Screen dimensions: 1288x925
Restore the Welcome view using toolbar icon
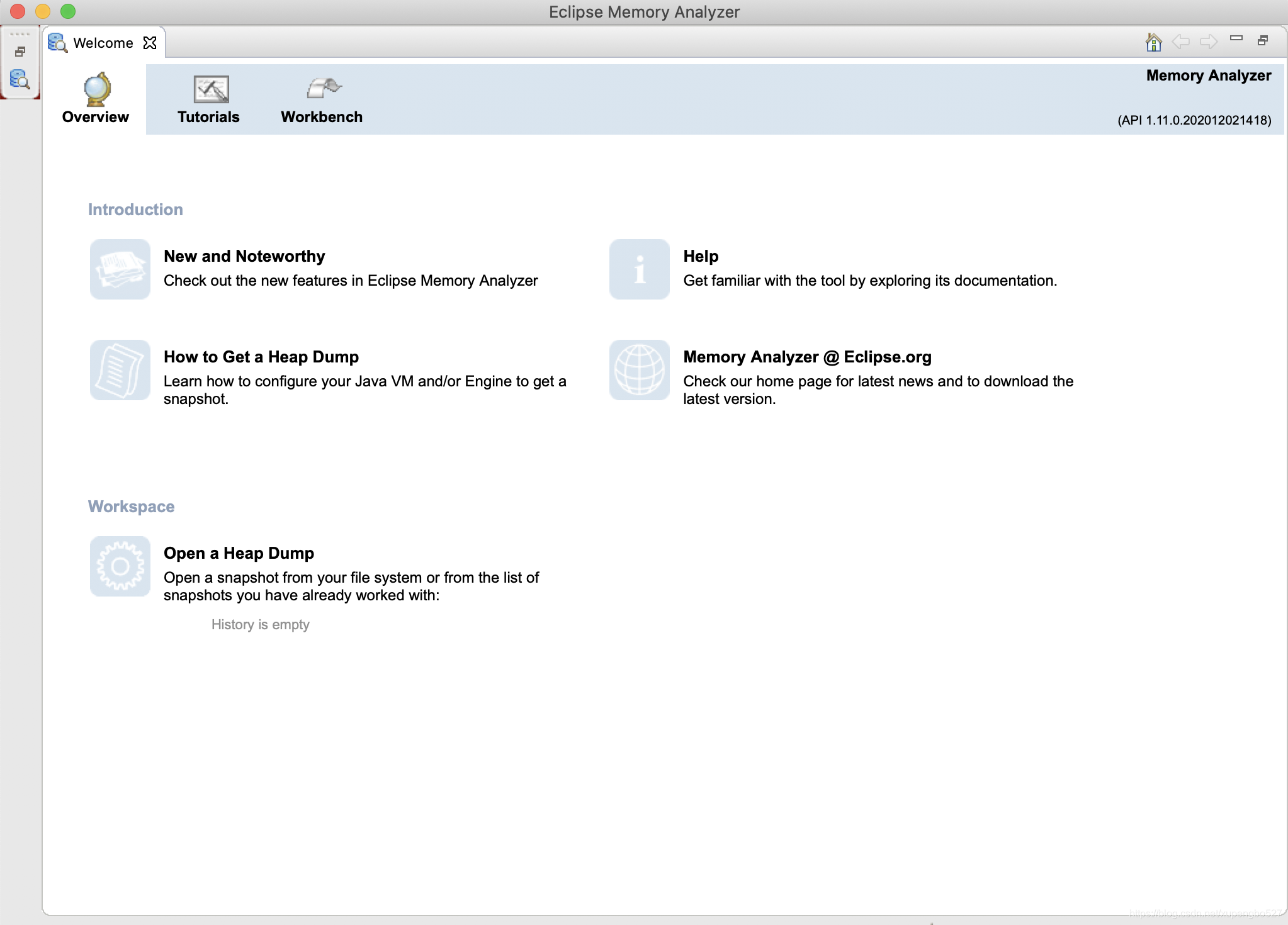click(x=1263, y=40)
